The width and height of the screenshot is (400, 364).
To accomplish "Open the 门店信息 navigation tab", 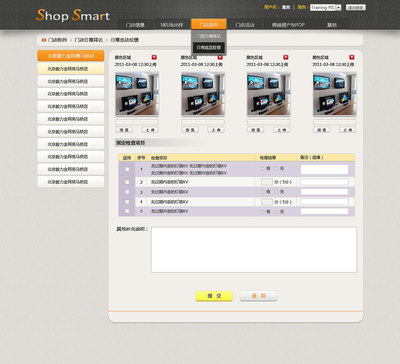I will coord(135,25).
